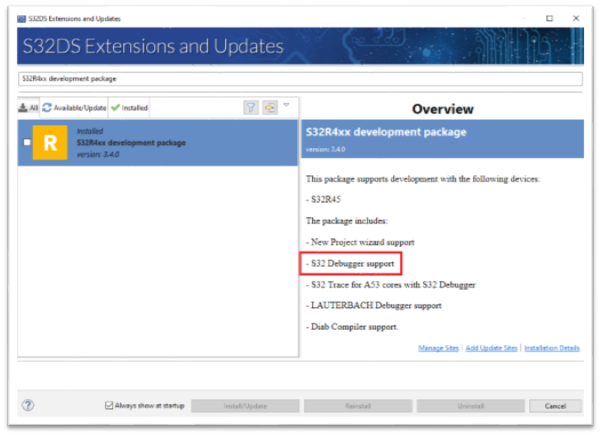Maximize the S32DS Extensions and Updates window
The height and width of the screenshot is (436, 601).
[x=549, y=18]
